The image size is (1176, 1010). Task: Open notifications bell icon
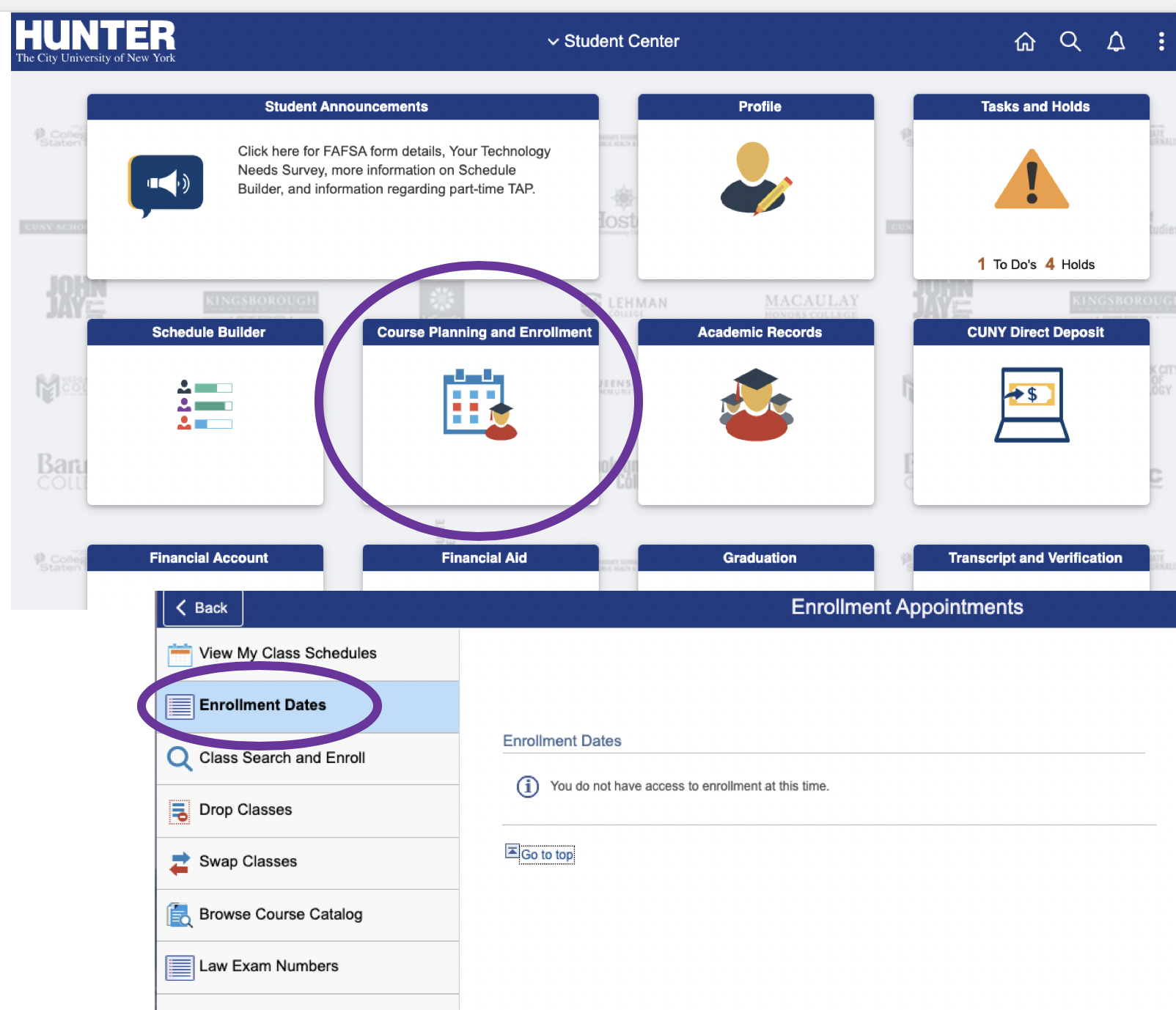pyautogui.click(x=1115, y=42)
